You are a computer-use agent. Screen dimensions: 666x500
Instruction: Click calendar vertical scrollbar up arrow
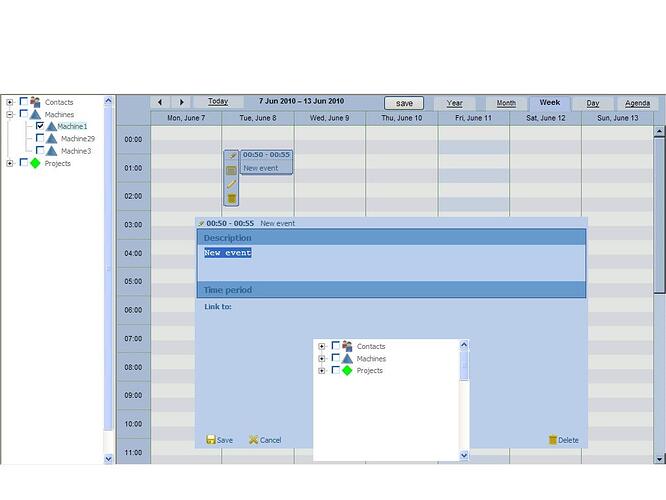click(659, 131)
